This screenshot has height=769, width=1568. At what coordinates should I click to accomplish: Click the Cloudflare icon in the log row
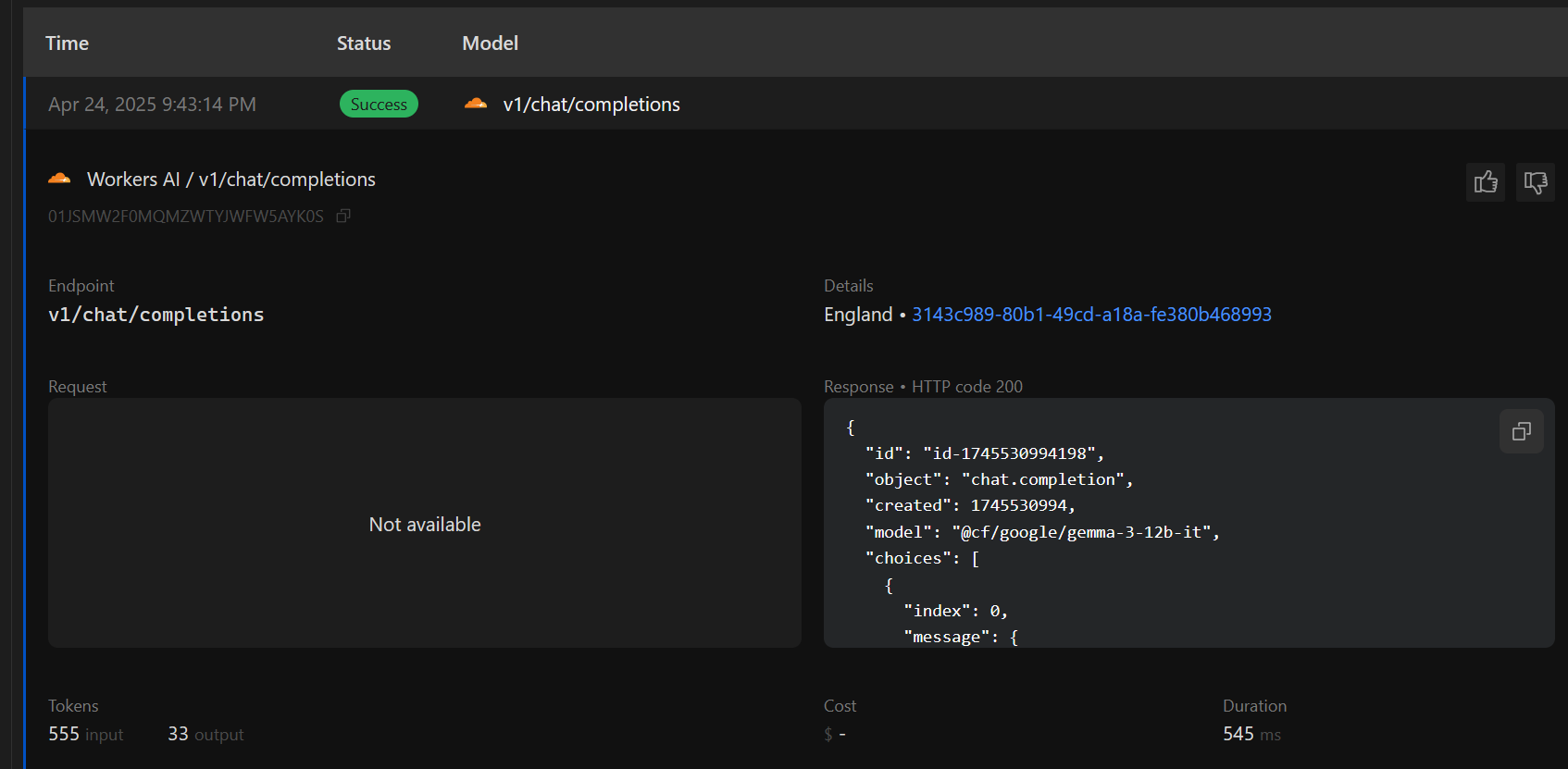pyautogui.click(x=476, y=104)
